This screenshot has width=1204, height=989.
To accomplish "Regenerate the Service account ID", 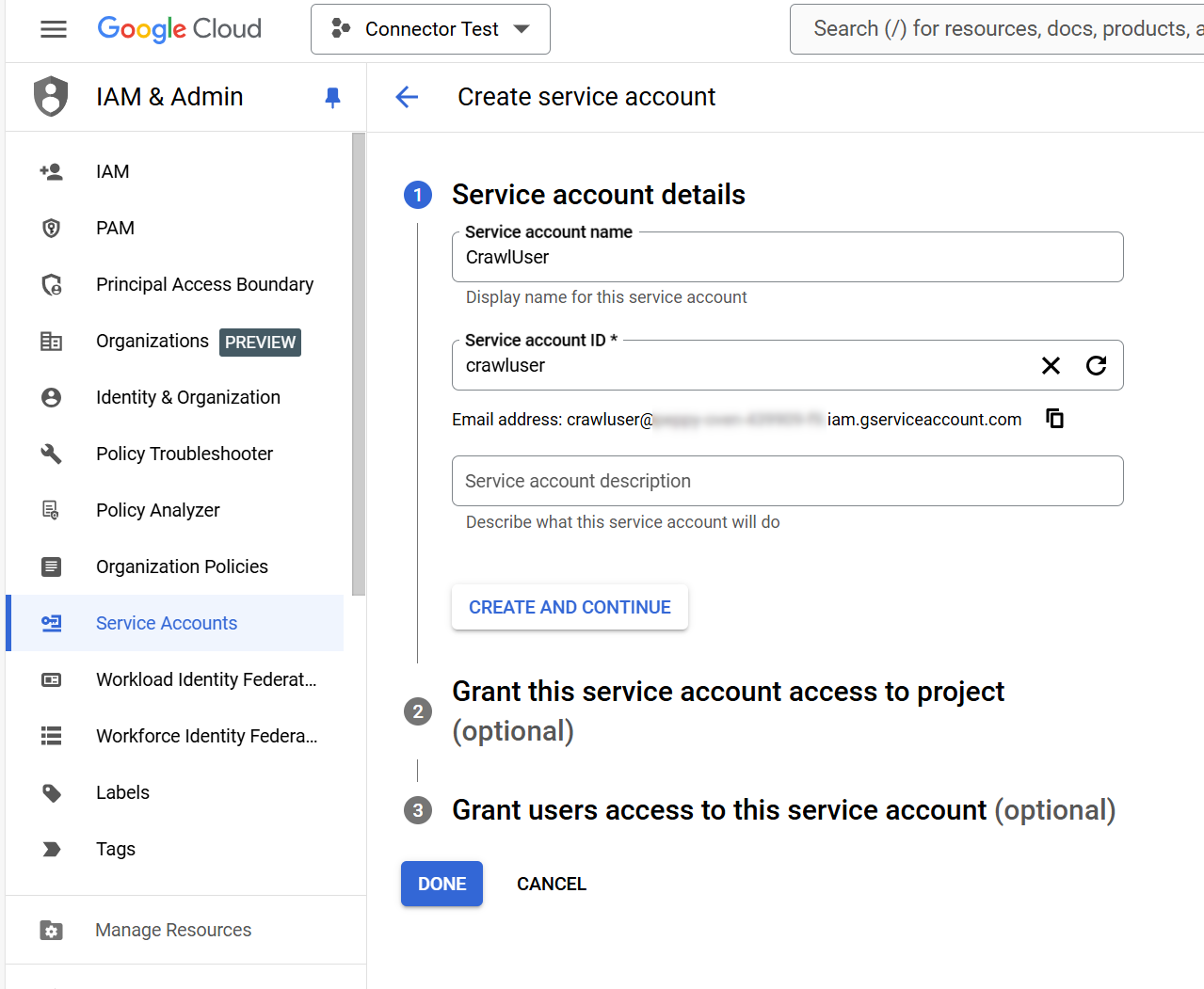I will point(1096,365).
